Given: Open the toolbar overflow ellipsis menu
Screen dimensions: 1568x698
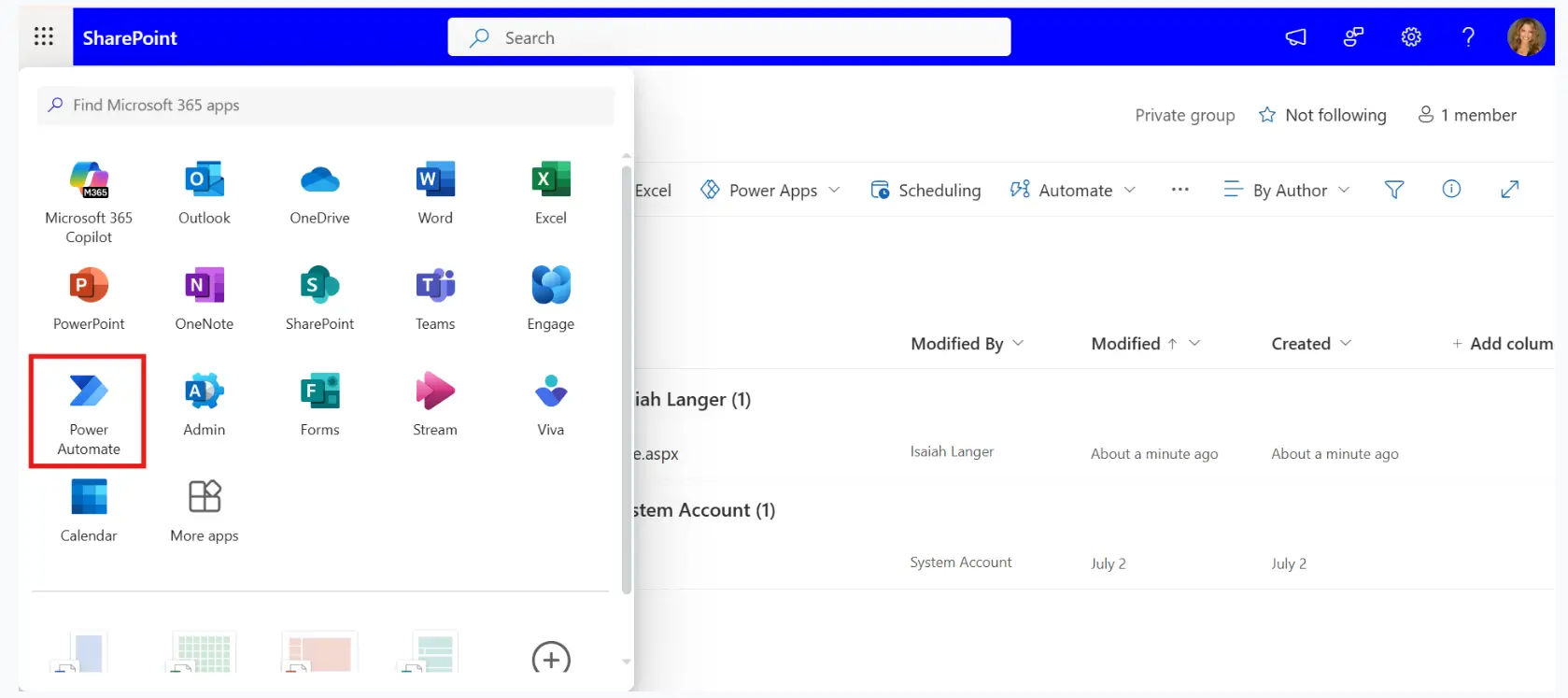Looking at the screenshot, I should (1180, 190).
